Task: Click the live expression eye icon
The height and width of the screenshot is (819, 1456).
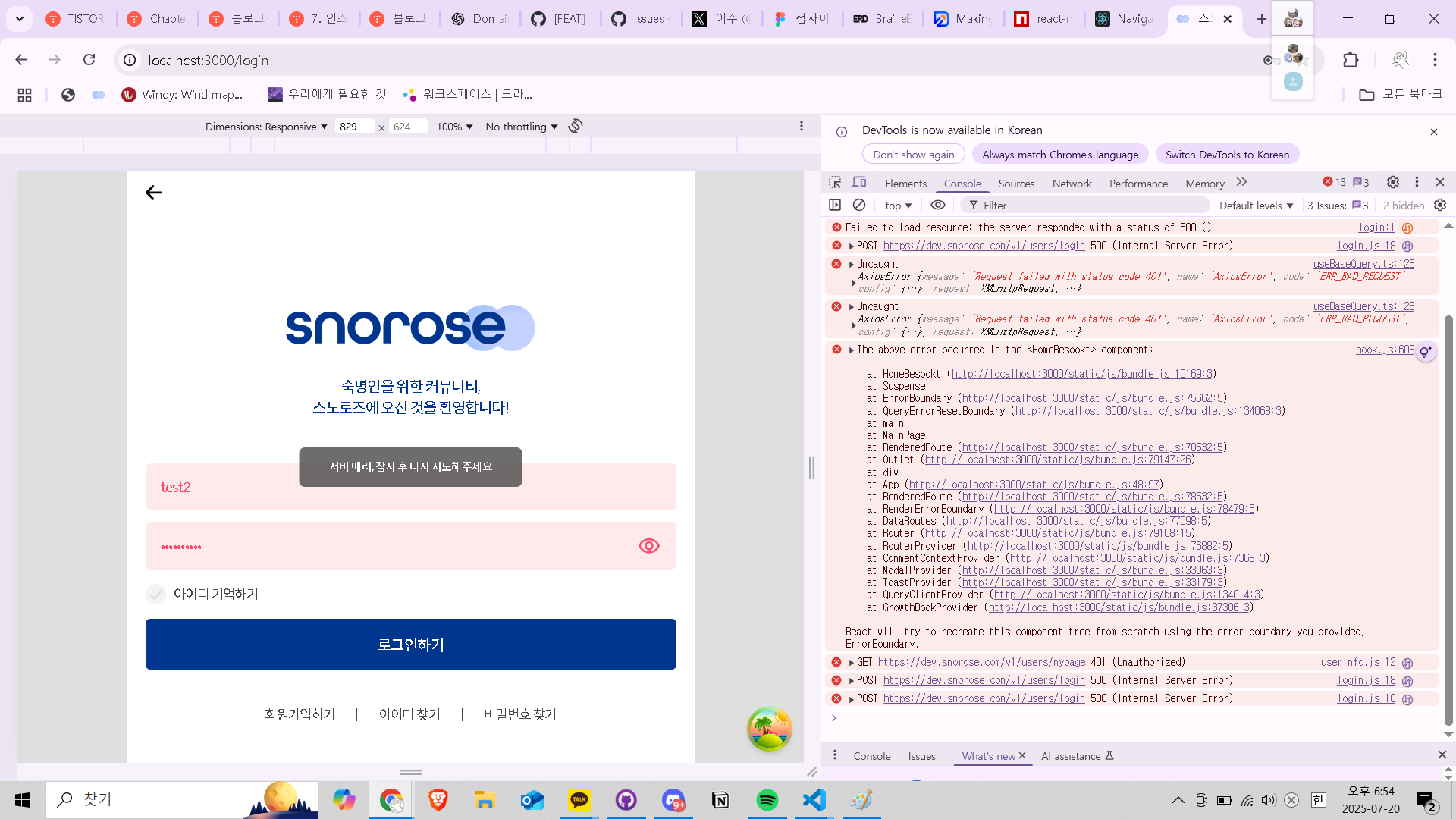Action: coord(938,205)
